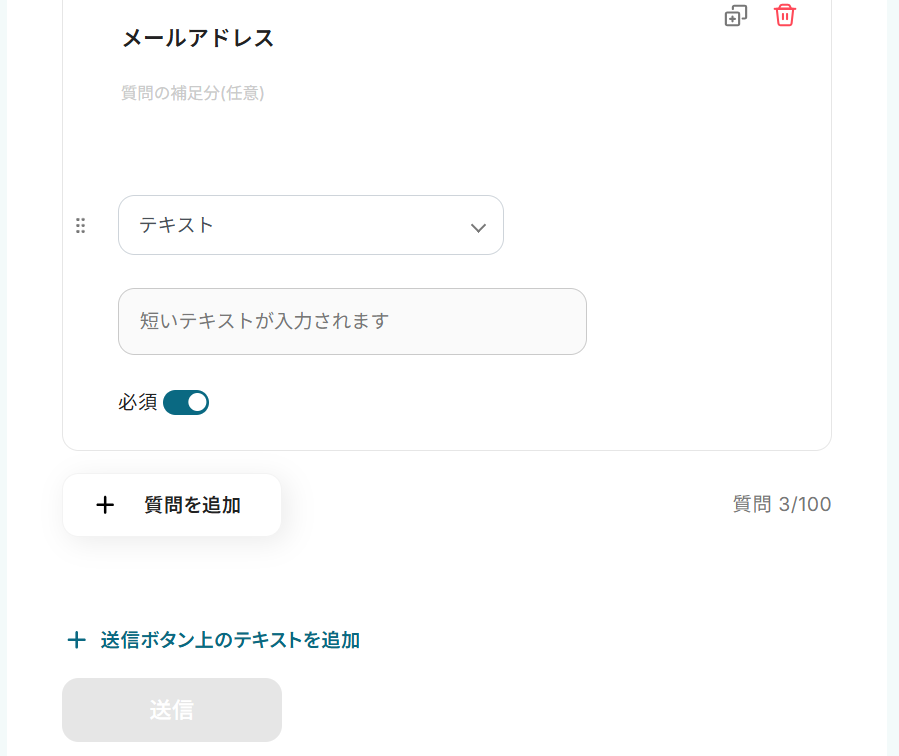Click the 送信ボタン上のテキストを追加 link
This screenshot has height=756, width=899.
coord(230,640)
